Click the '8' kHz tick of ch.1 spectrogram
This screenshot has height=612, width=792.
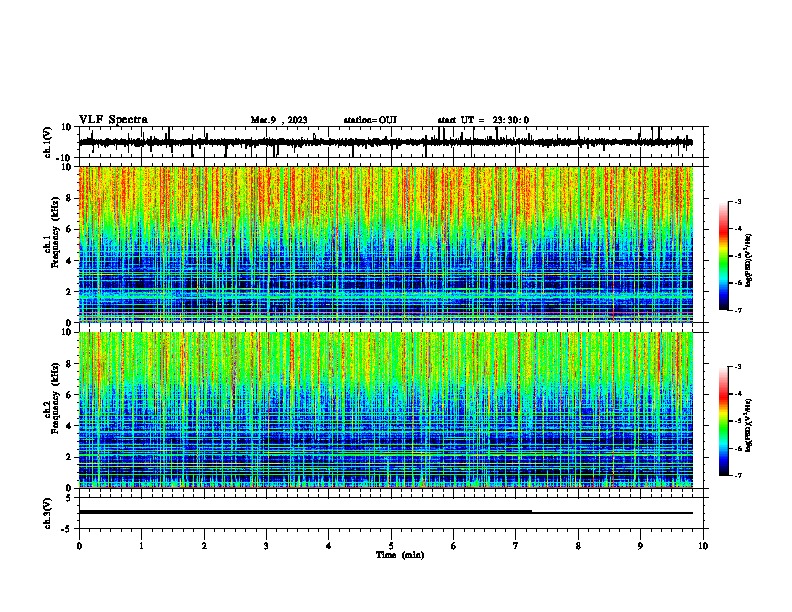point(70,198)
